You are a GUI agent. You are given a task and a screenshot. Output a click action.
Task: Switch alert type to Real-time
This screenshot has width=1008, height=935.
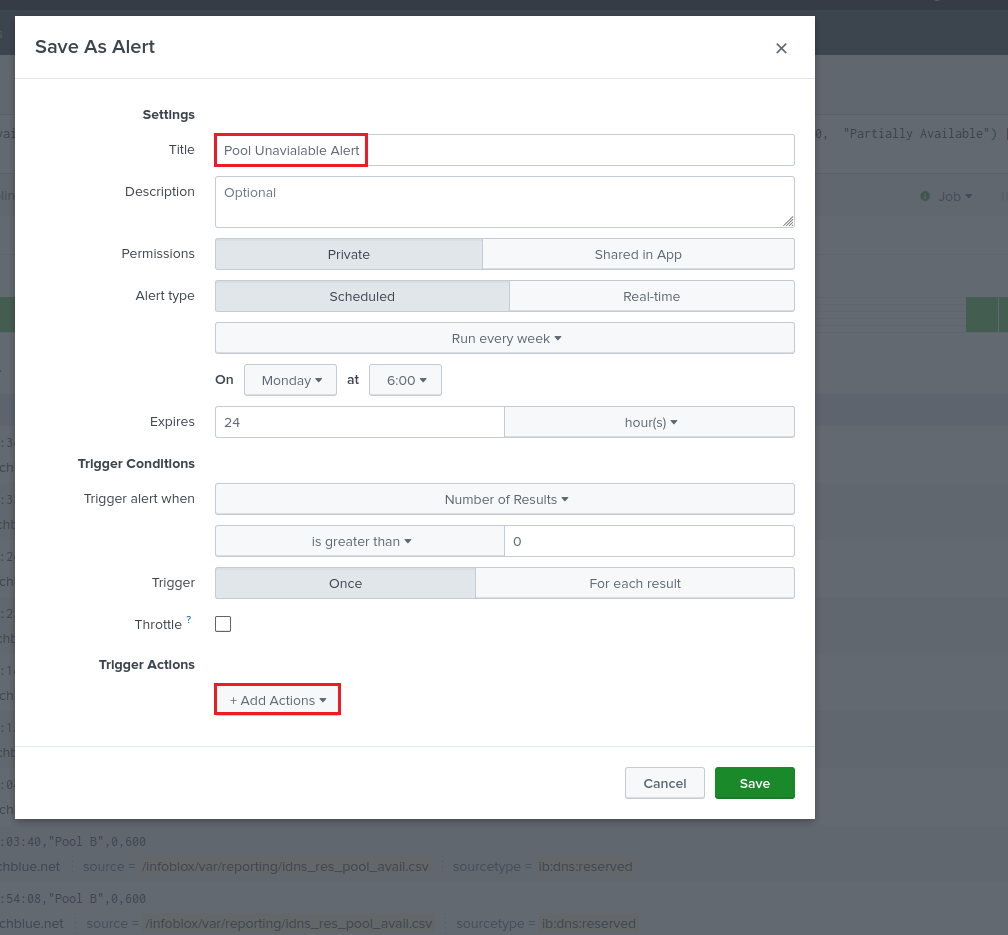pos(651,296)
